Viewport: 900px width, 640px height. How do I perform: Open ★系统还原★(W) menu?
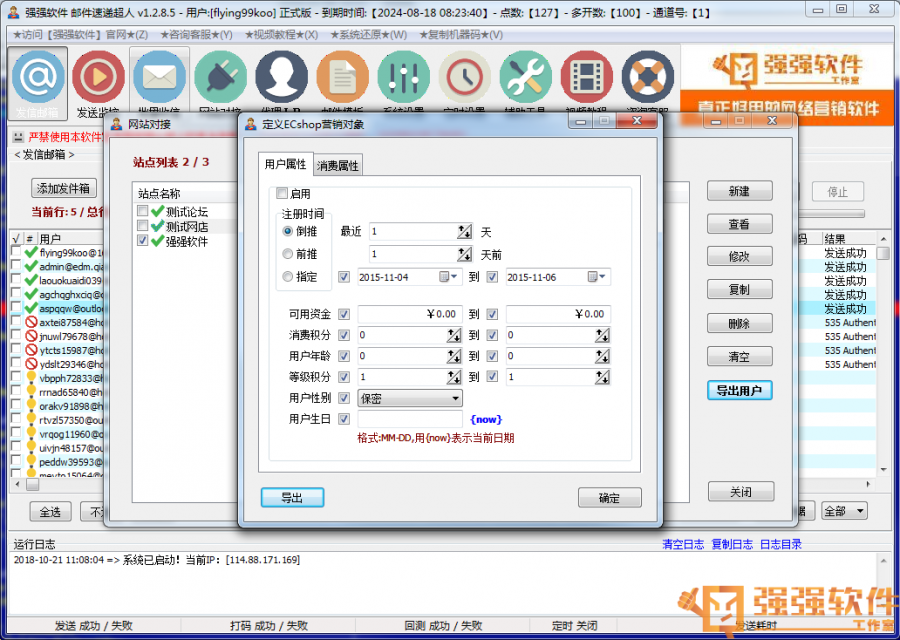click(368, 35)
